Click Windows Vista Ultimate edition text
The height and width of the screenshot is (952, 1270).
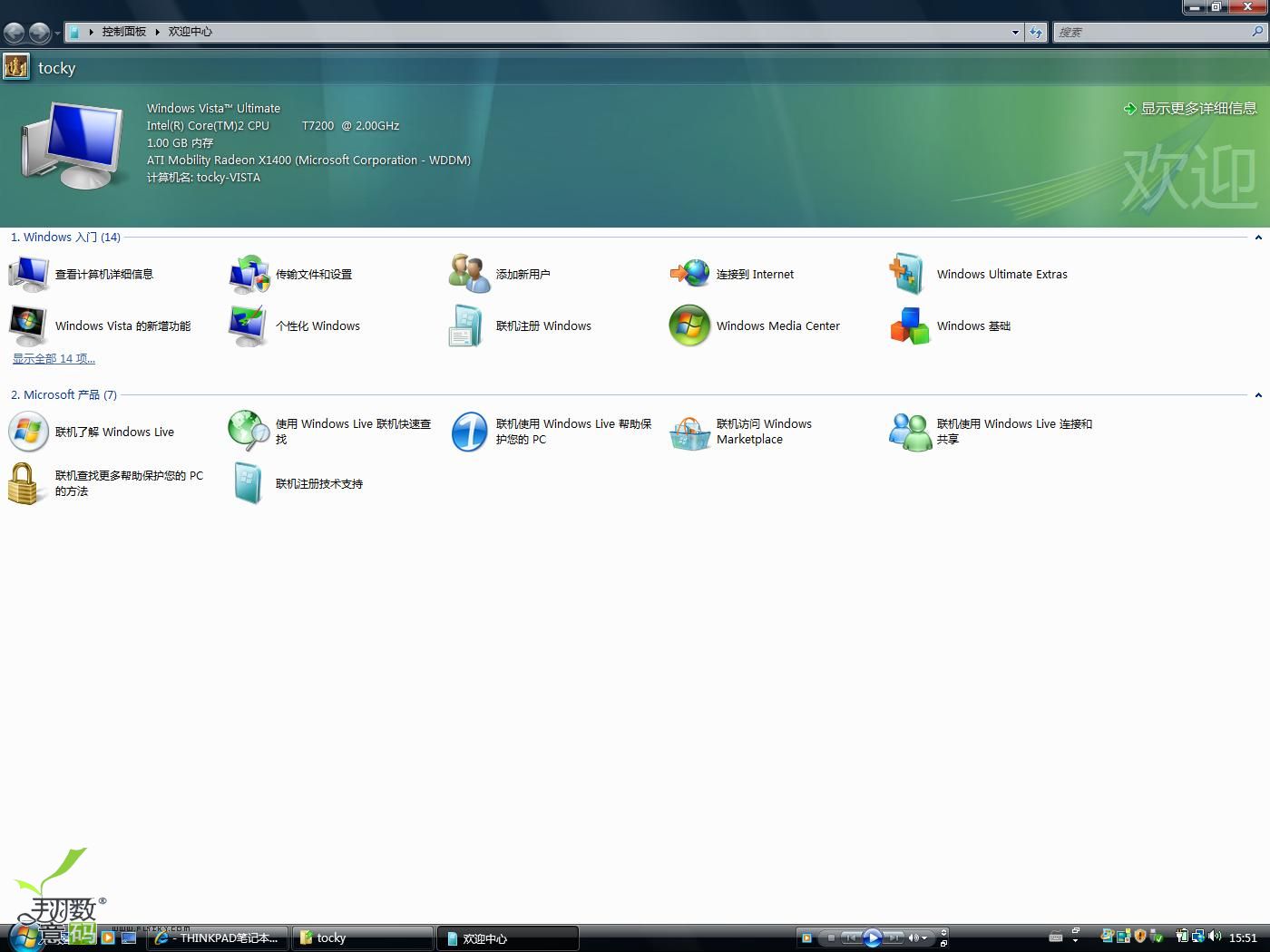213,108
